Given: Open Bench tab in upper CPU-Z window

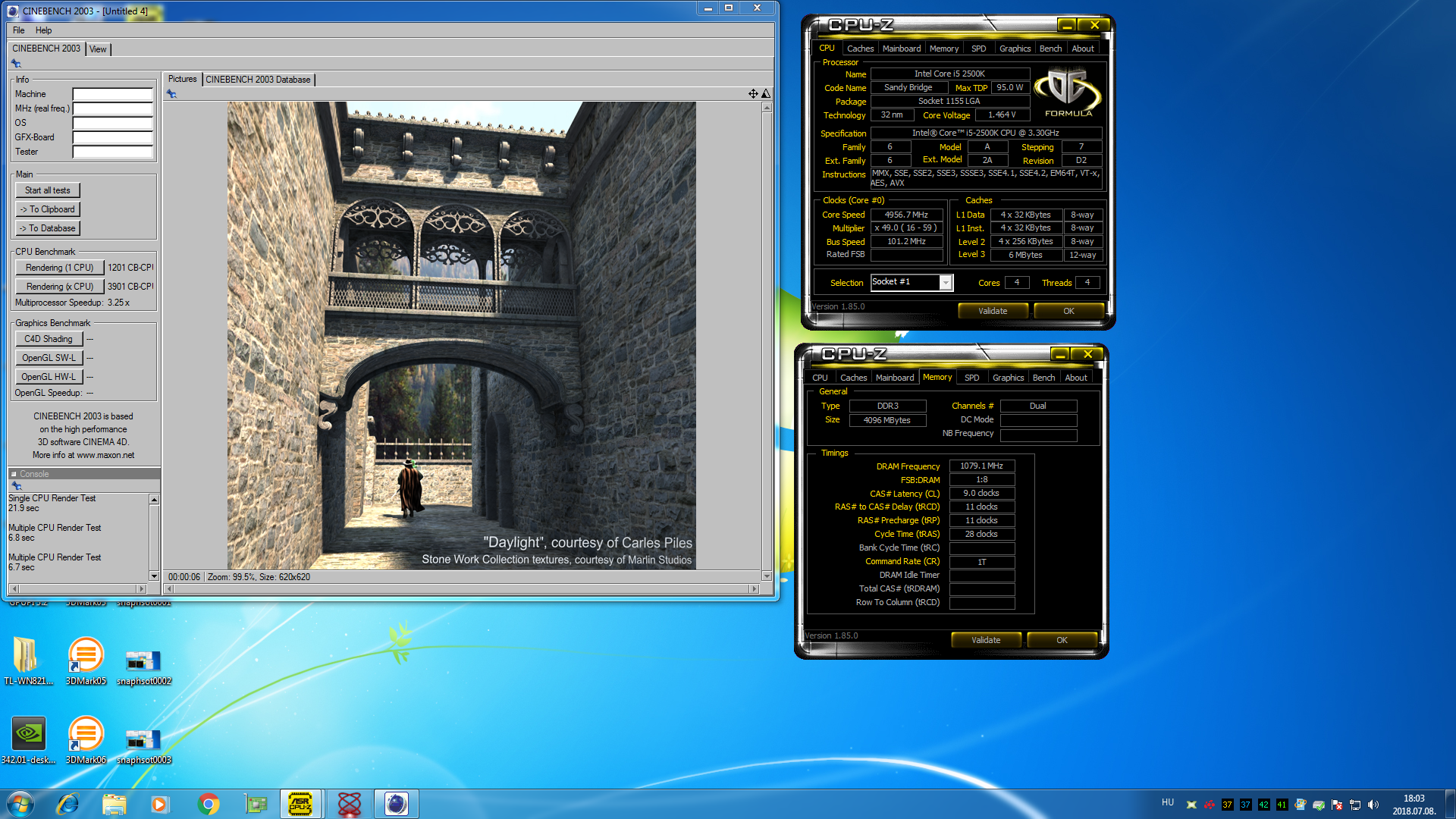Looking at the screenshot, I should click(1050, 49).
